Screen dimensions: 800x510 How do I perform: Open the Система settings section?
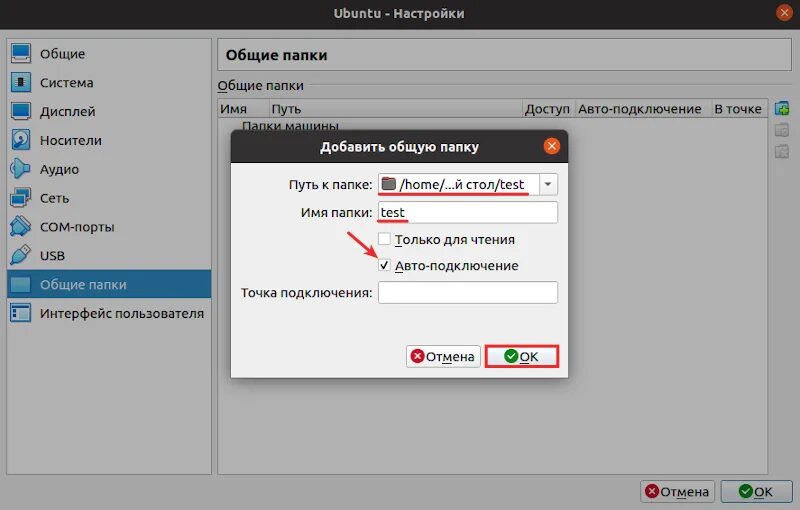point(109,83)
